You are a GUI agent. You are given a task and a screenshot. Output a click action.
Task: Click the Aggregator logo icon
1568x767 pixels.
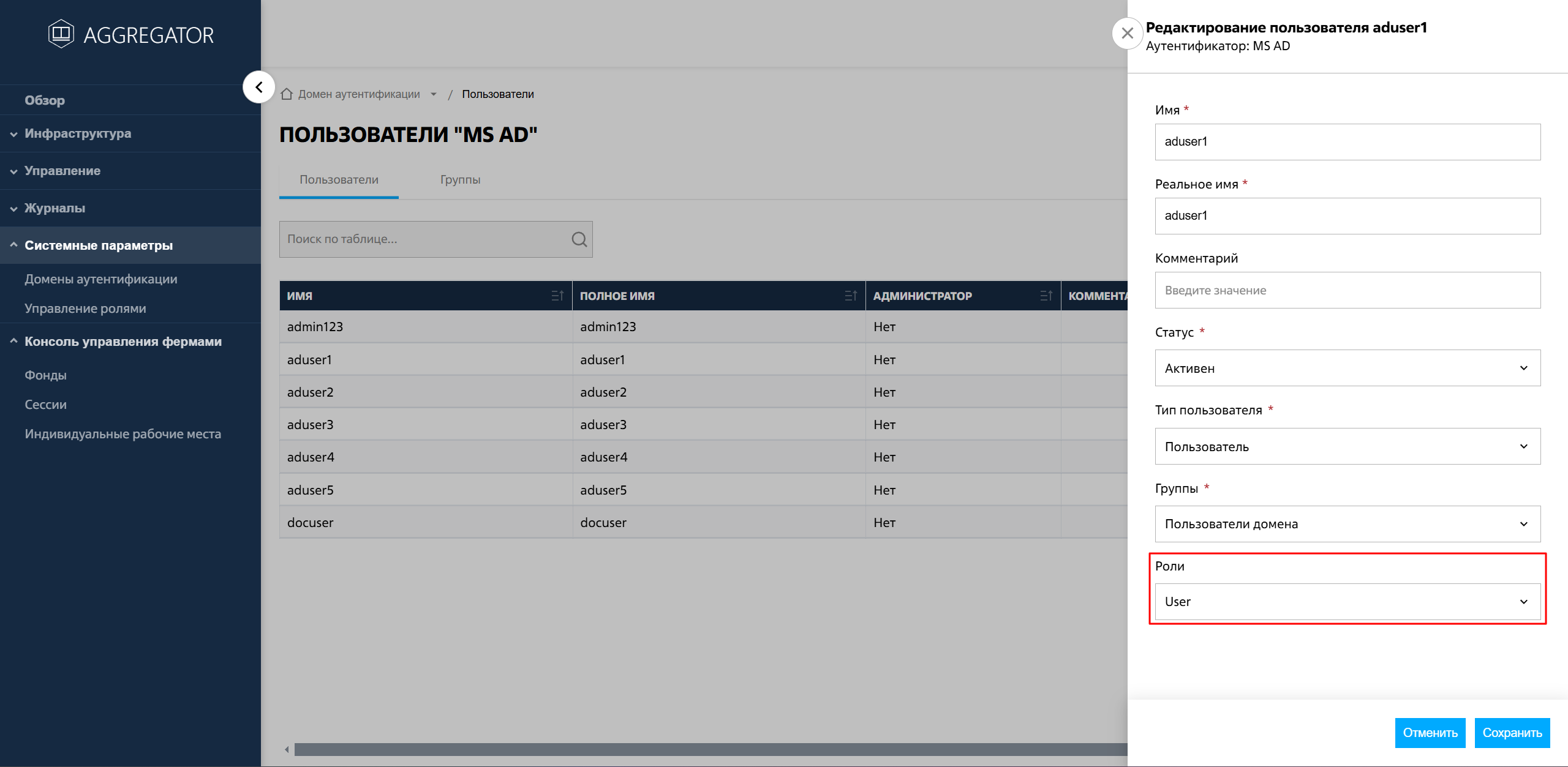[61, 34]
